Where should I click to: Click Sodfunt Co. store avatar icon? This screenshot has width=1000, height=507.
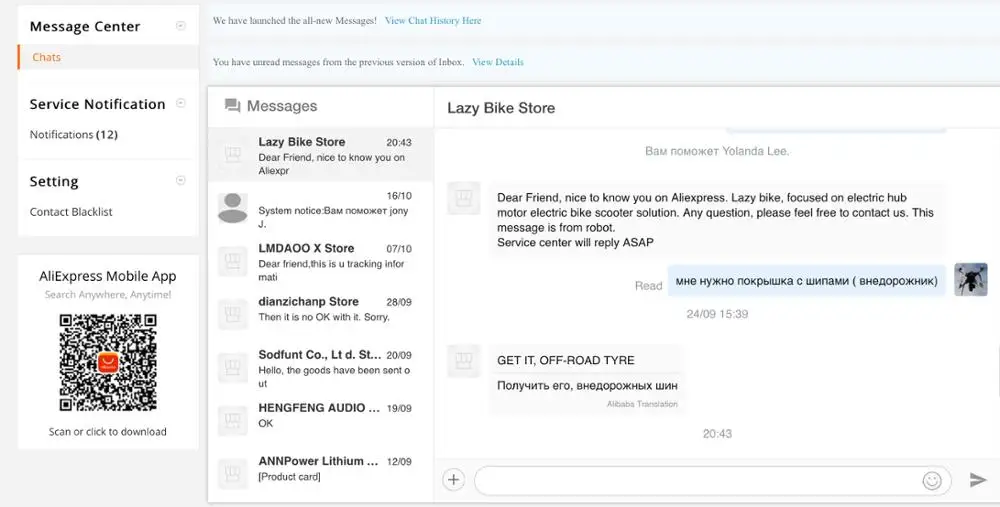click(x=233, y=368)
